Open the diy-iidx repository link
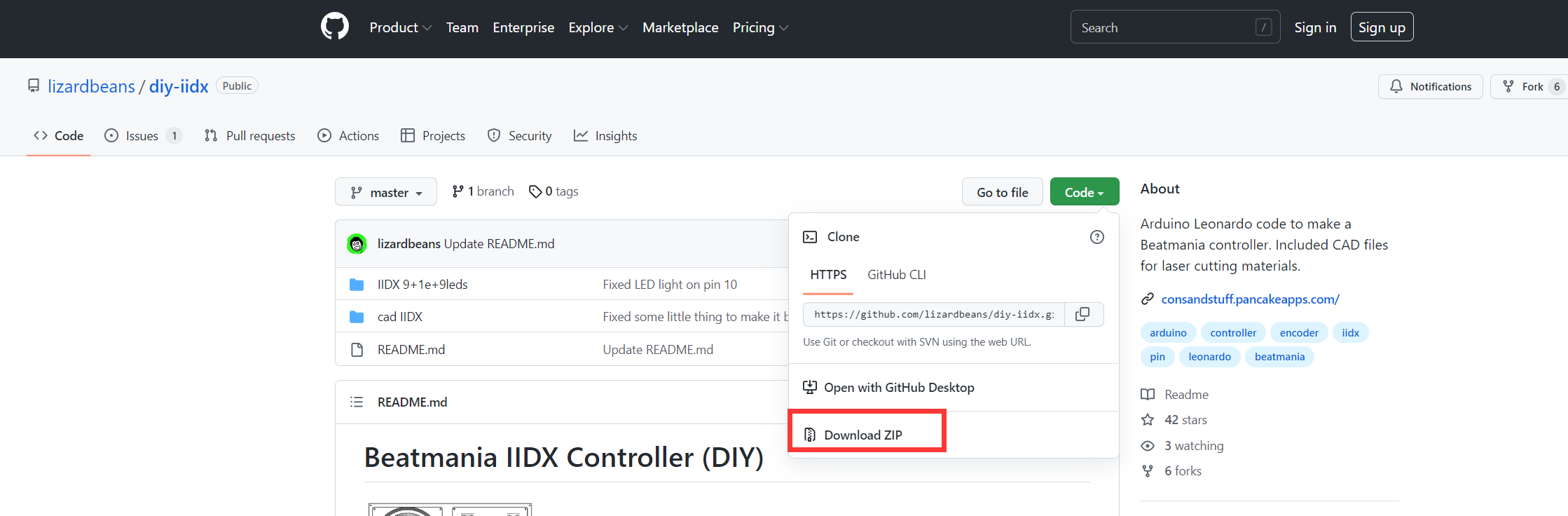 tap(179, 86)
